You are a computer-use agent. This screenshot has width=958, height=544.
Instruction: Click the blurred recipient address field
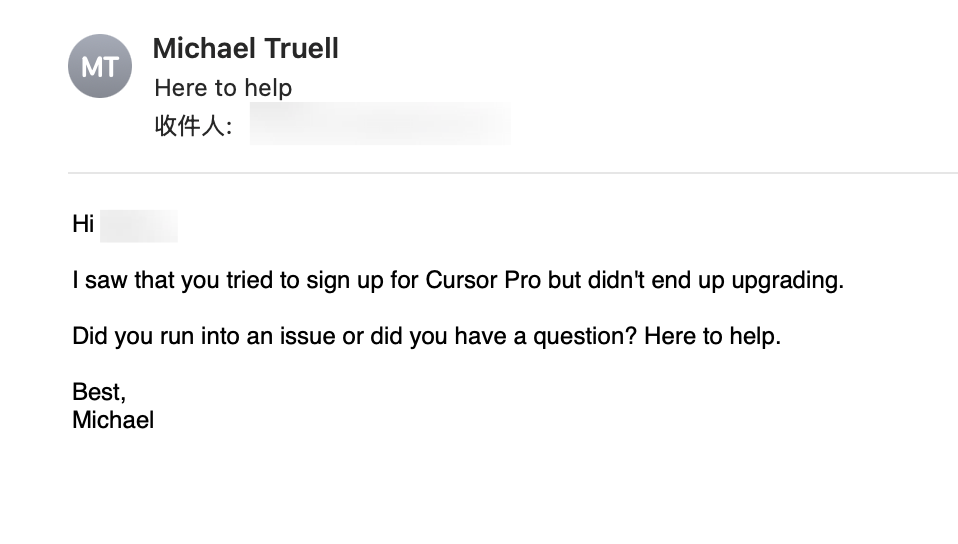click(x=380, y=124)
